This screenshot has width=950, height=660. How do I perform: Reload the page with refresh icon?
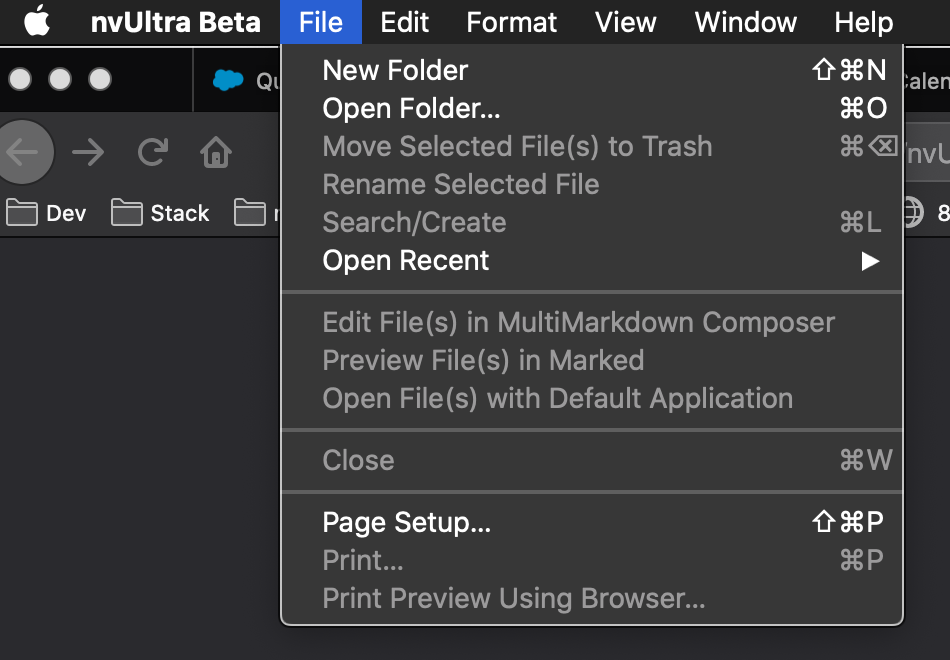(152, 152)
